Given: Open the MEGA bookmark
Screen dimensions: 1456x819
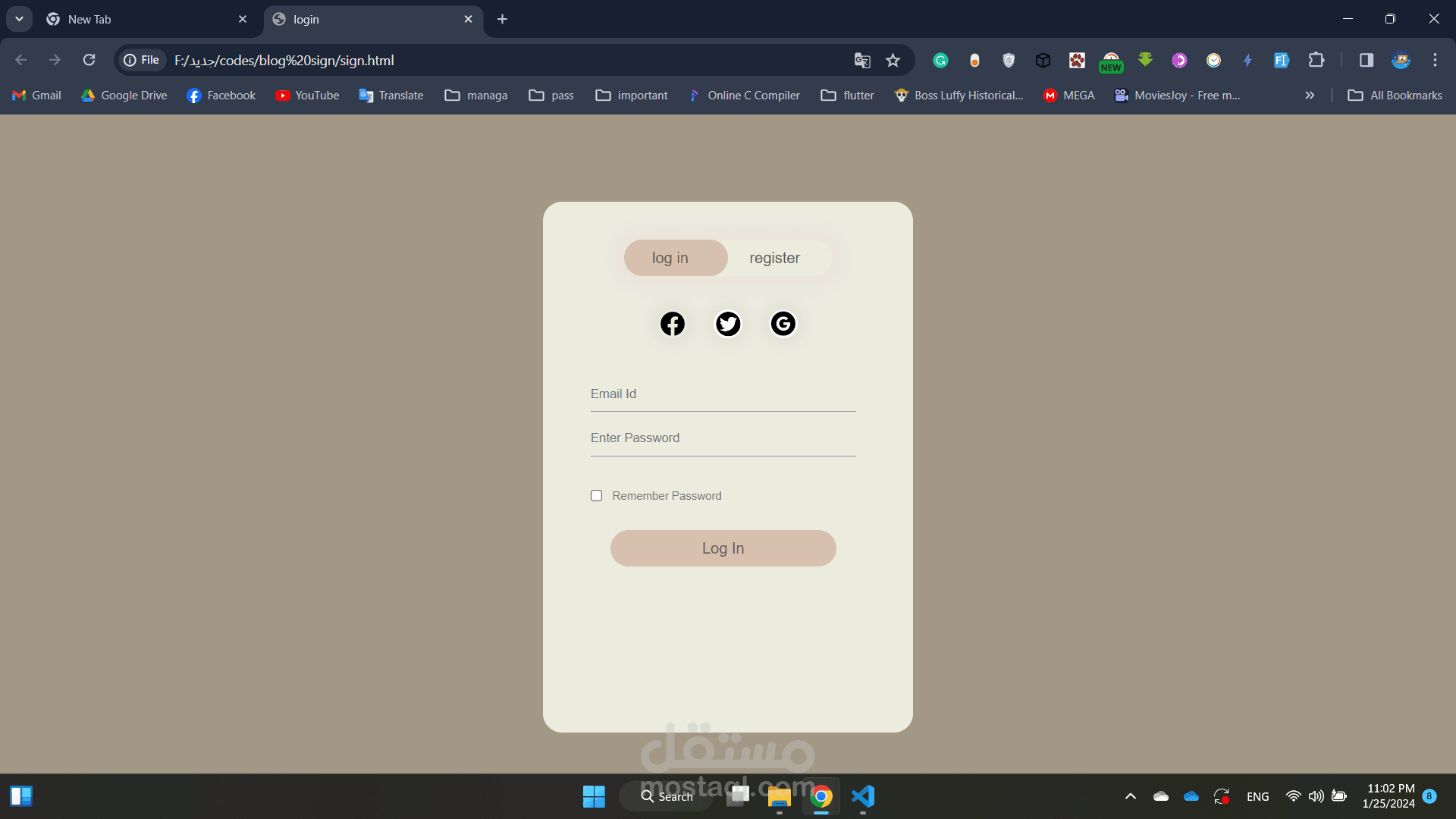Looking at the screenshot, I should (1068, 96).
